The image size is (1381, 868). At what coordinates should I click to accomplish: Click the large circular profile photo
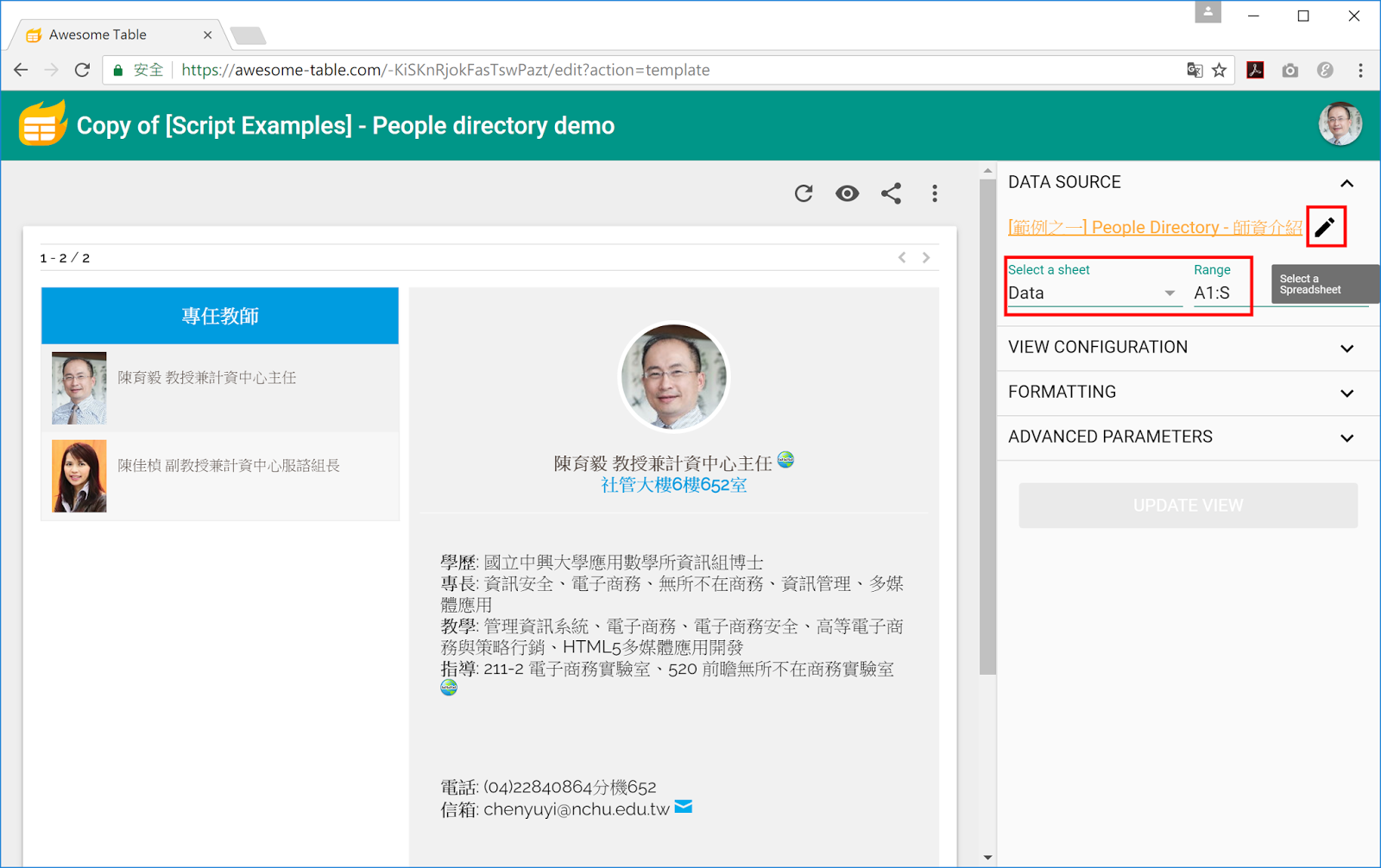tap(674, 376)
